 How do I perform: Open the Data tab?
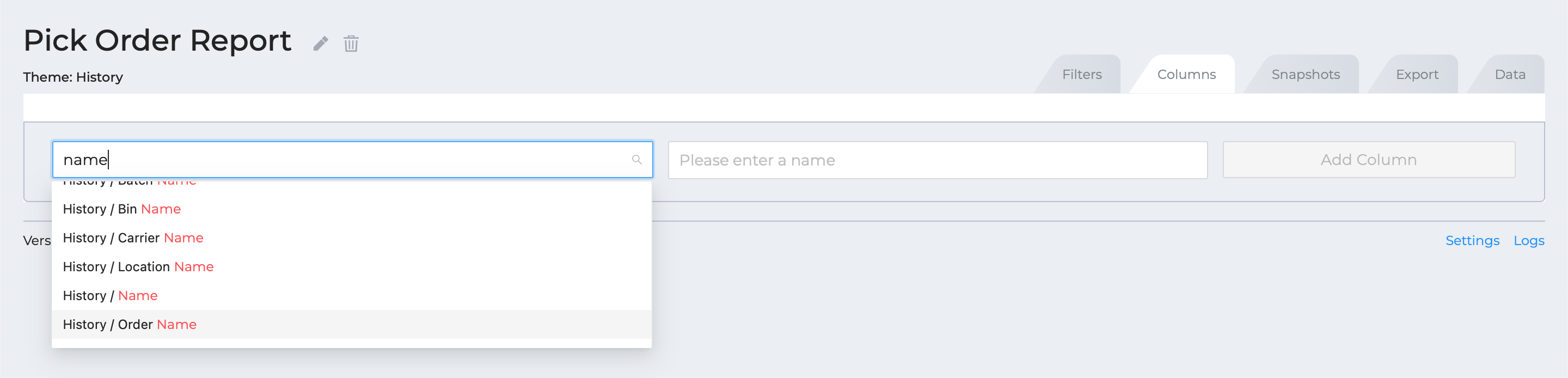pyautogui.click(x=1510, y=74)
